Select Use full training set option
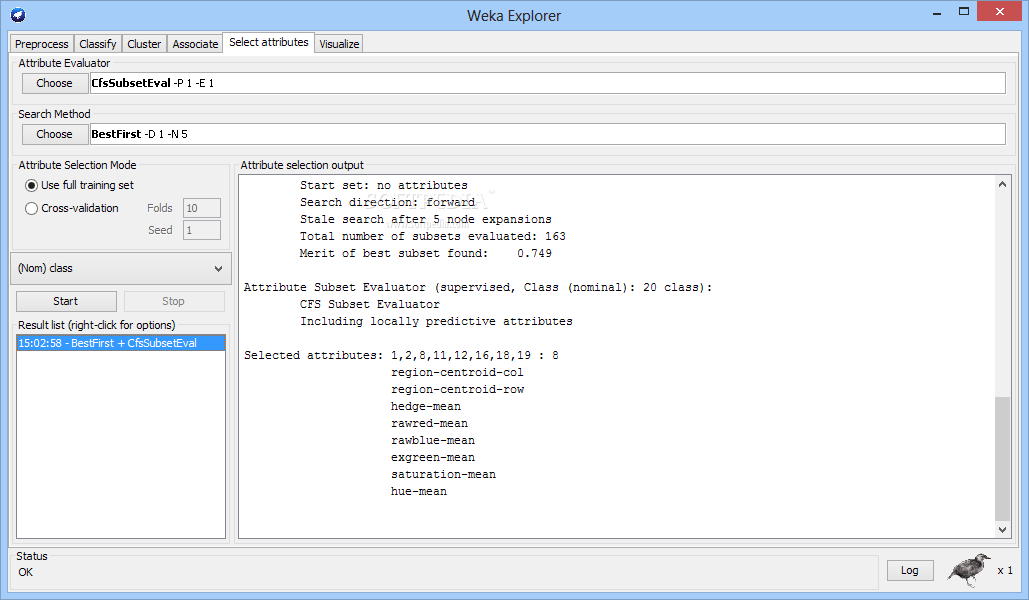Viewport: 1029px width, 600px height. pyautogui.click(x=79, y=186)
